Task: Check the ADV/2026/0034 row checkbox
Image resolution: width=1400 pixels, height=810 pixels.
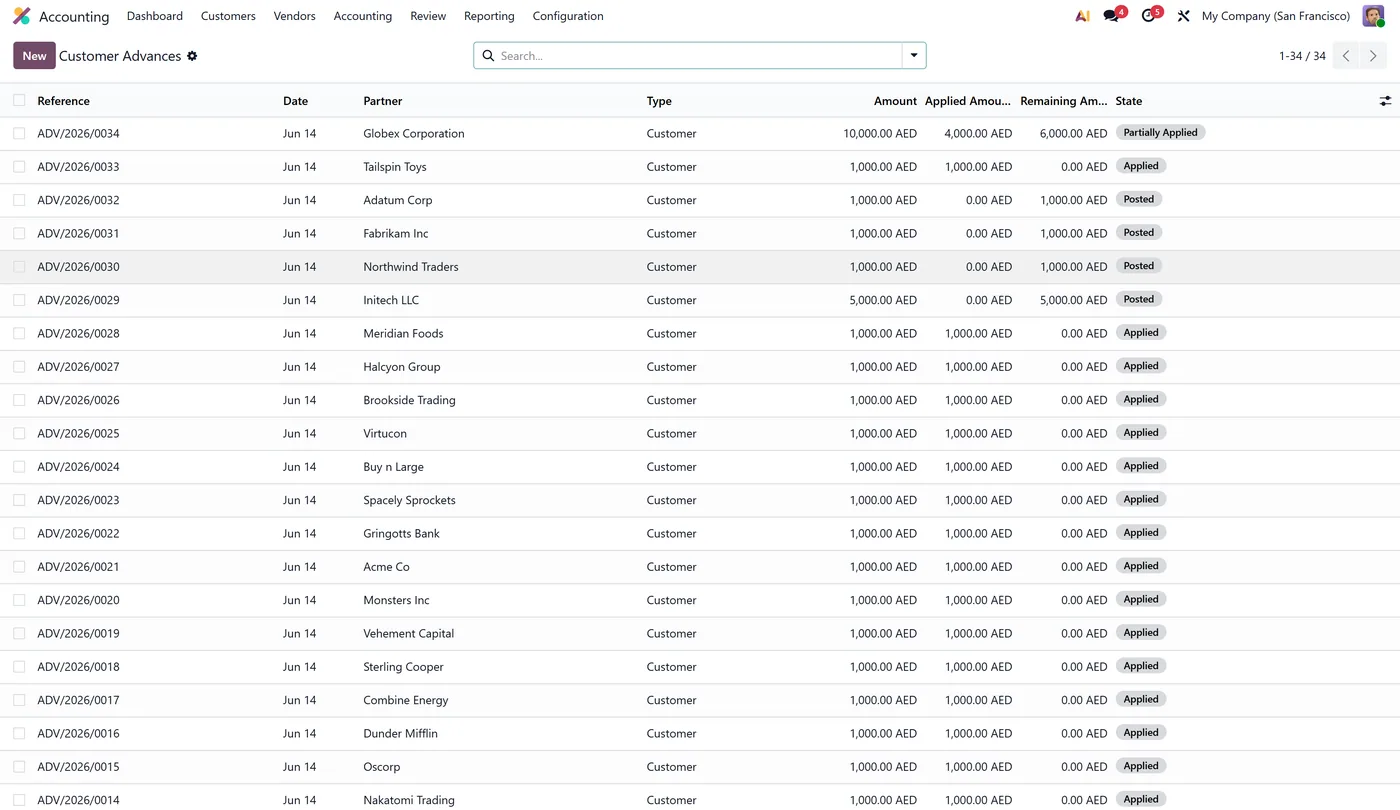Action: pyautogui.click(x=19, y=133)
